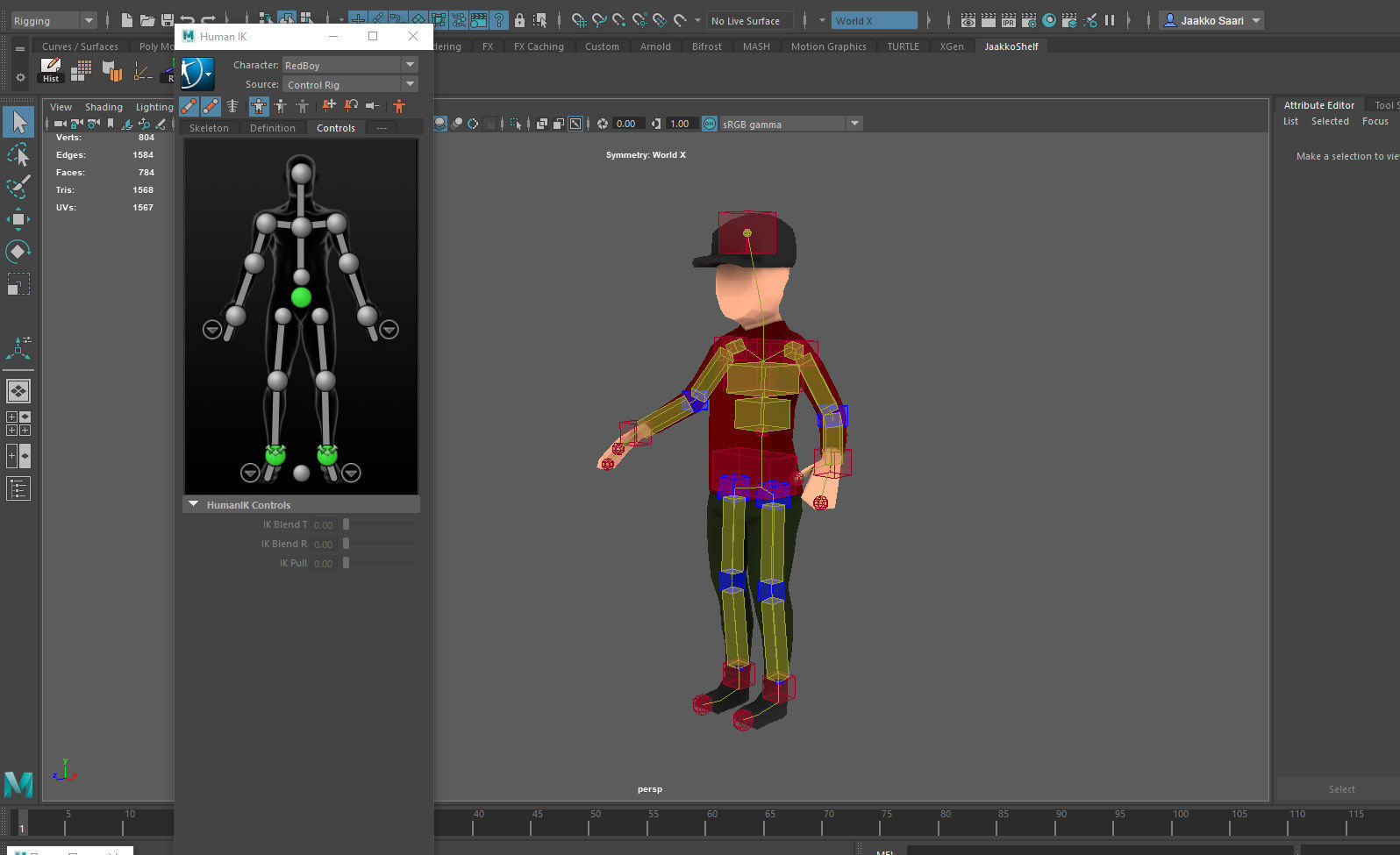Start IPR render
Viewport: 1400px width, 855px height.
(1009, 20)
